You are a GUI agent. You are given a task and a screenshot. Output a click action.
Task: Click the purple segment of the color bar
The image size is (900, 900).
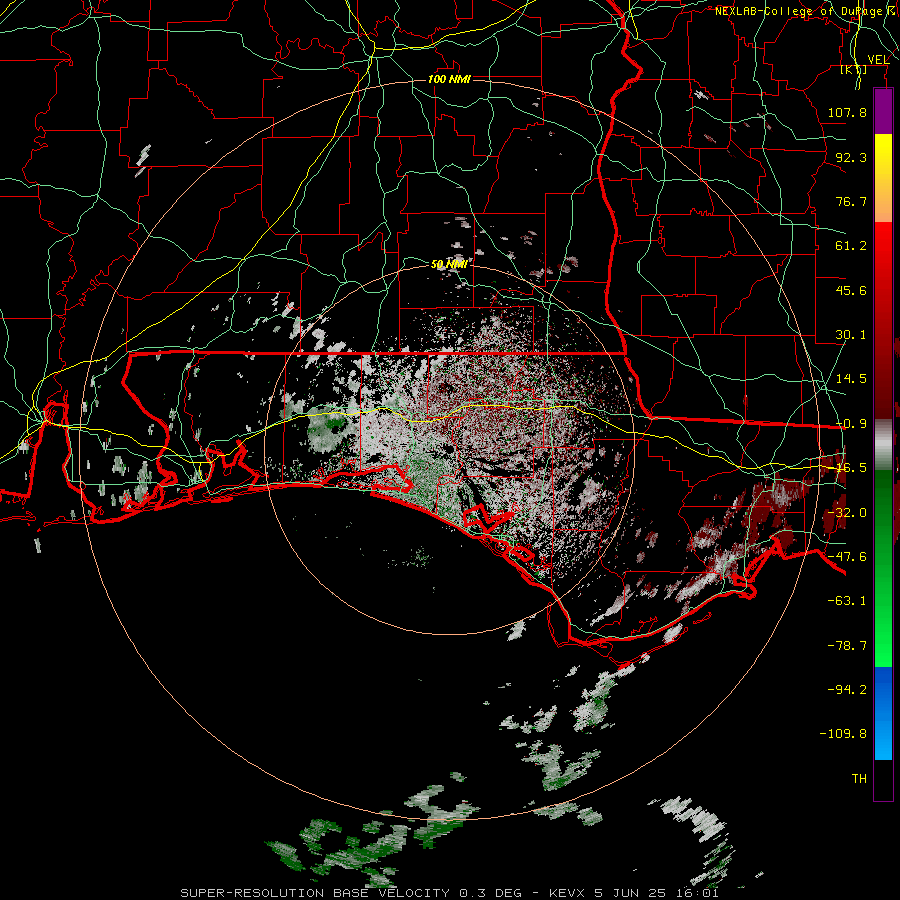(883, 112)
